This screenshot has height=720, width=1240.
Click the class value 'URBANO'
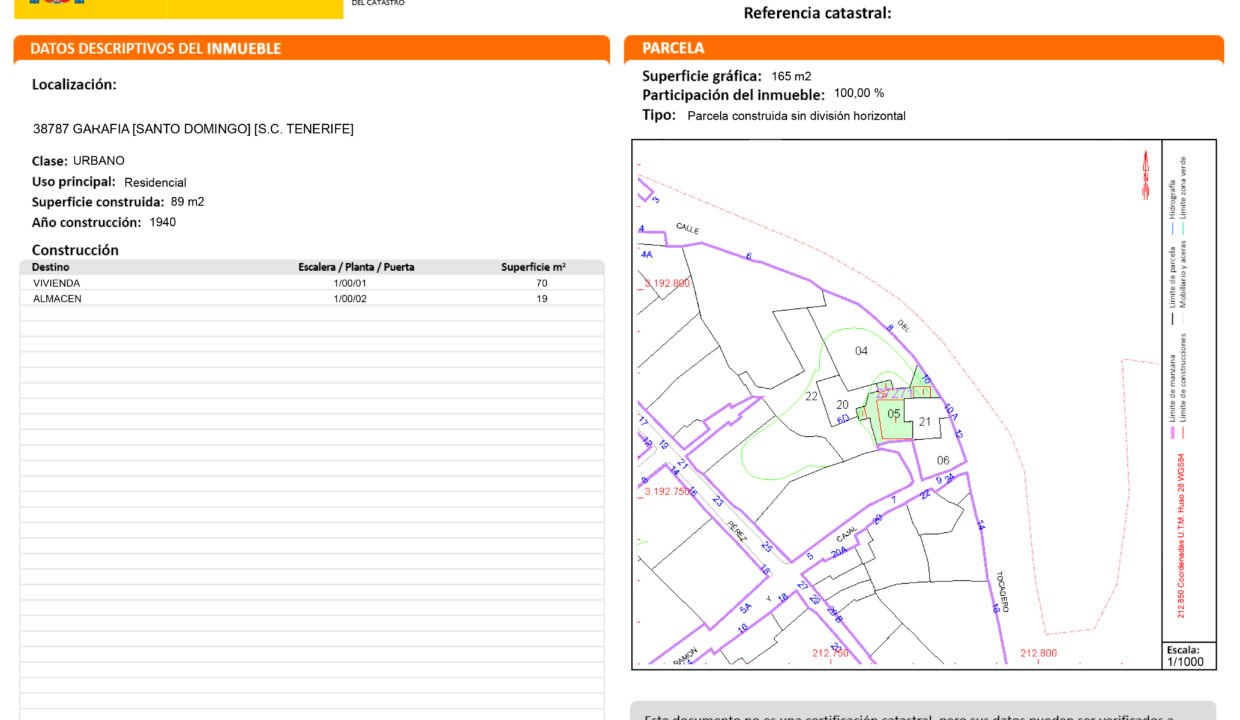click(x=99, y=161)
